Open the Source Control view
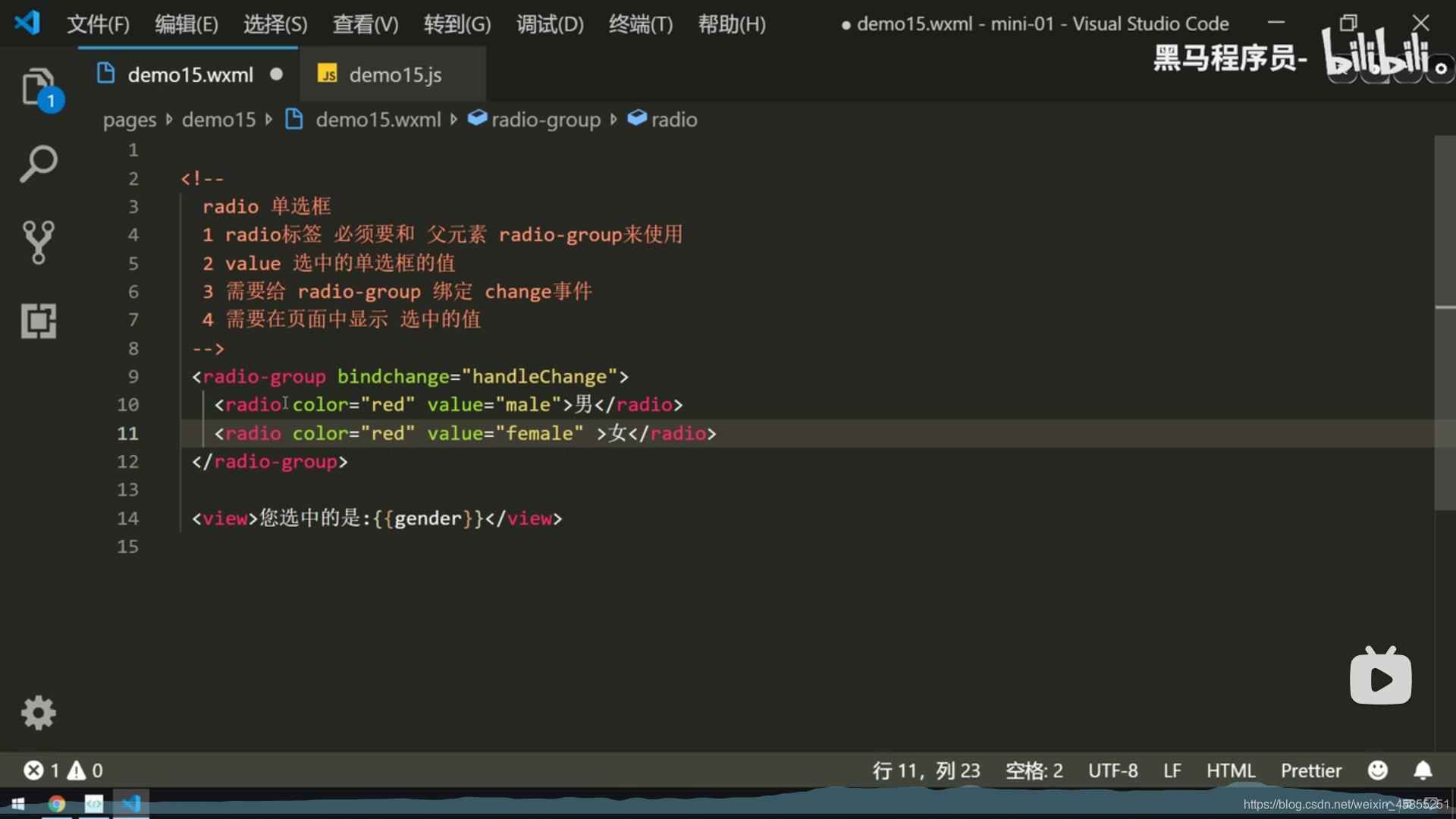The width and height of the screenshot is (1456, 819). pos(39,243)
